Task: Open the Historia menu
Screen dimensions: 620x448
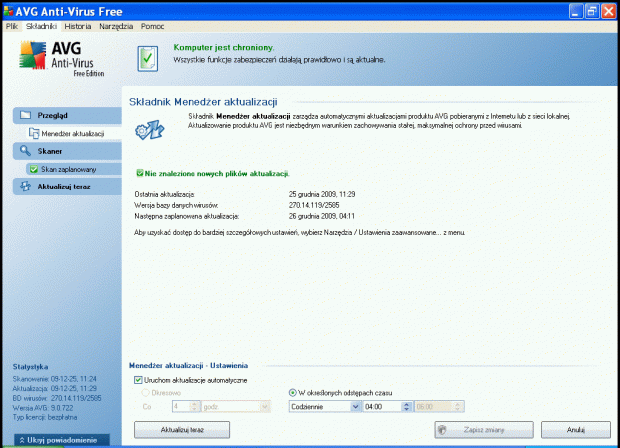Action: (x=78, y=26)
